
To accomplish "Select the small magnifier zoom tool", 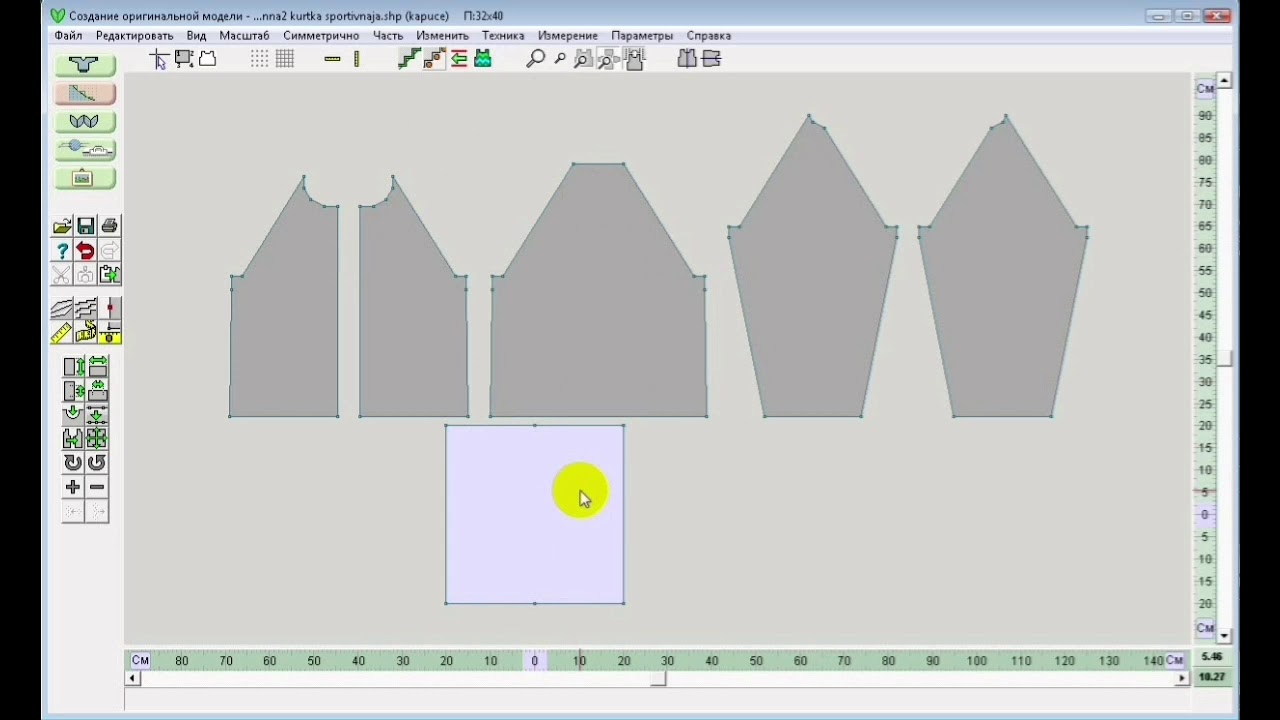I will tap(560, 59).
